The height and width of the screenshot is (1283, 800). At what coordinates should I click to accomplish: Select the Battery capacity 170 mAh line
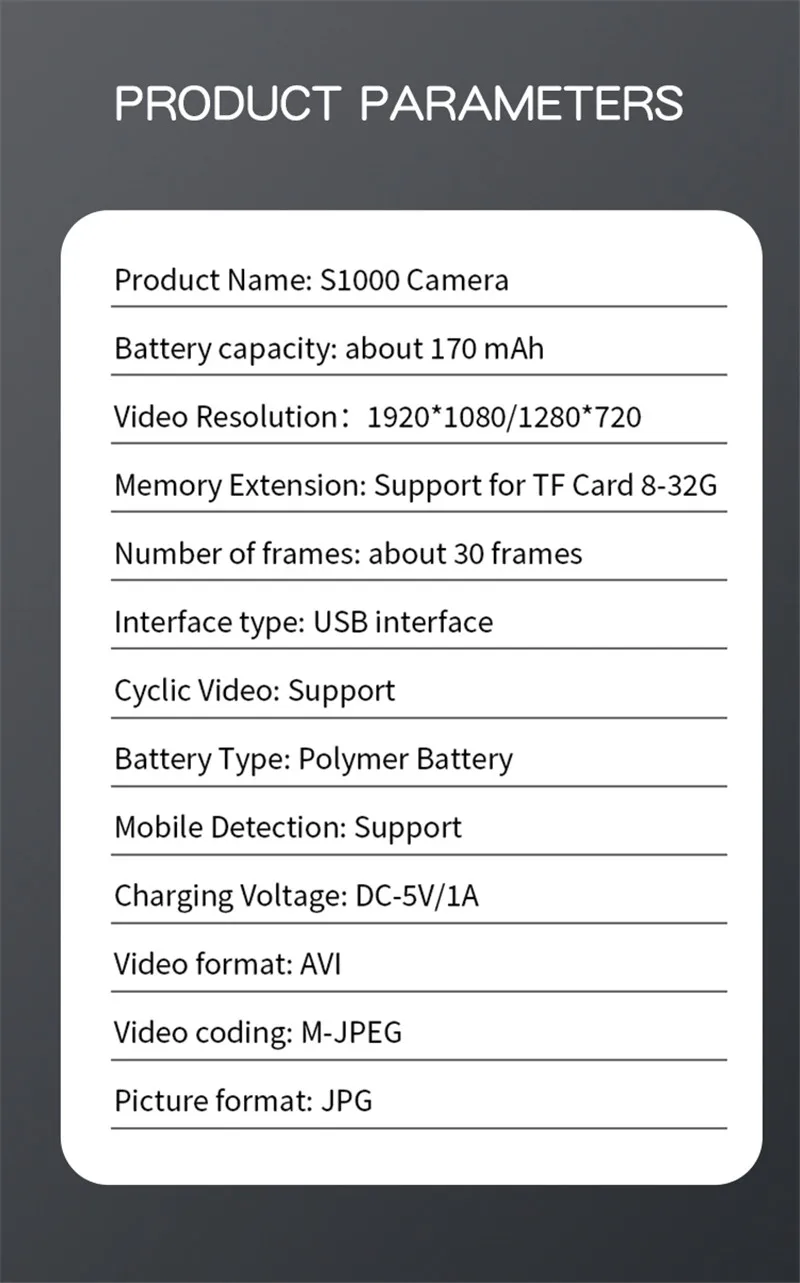click(329, 349)
